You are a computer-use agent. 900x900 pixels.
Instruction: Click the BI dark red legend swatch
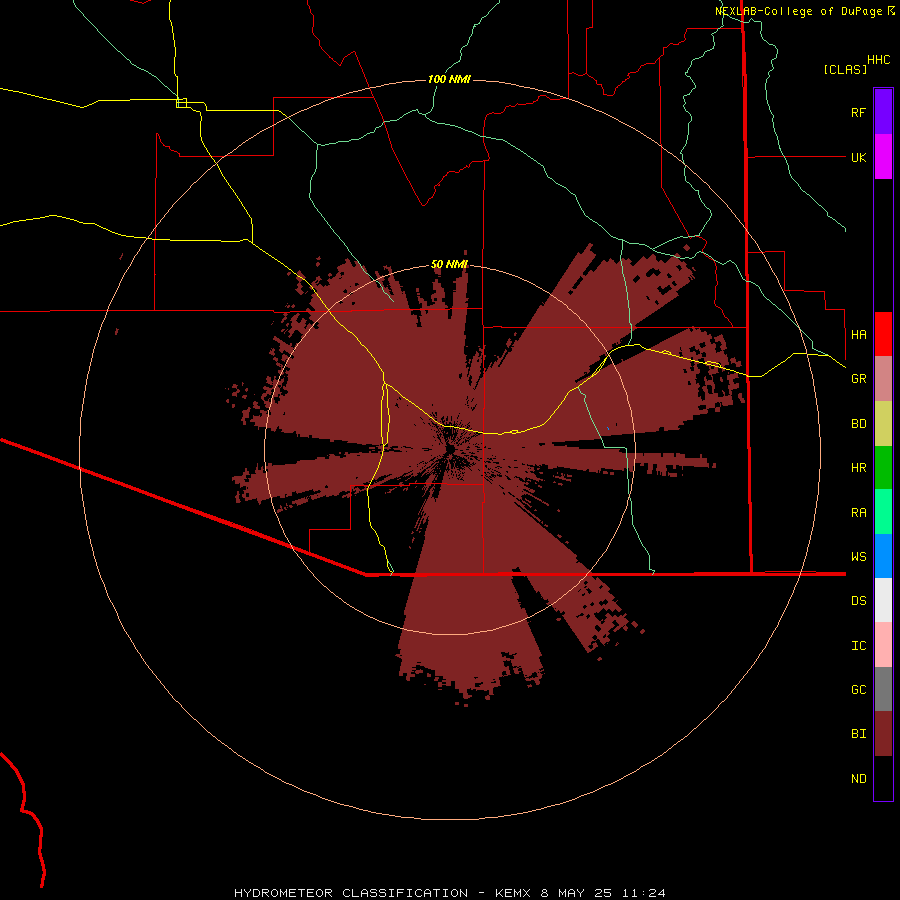(x=883, y=734)
